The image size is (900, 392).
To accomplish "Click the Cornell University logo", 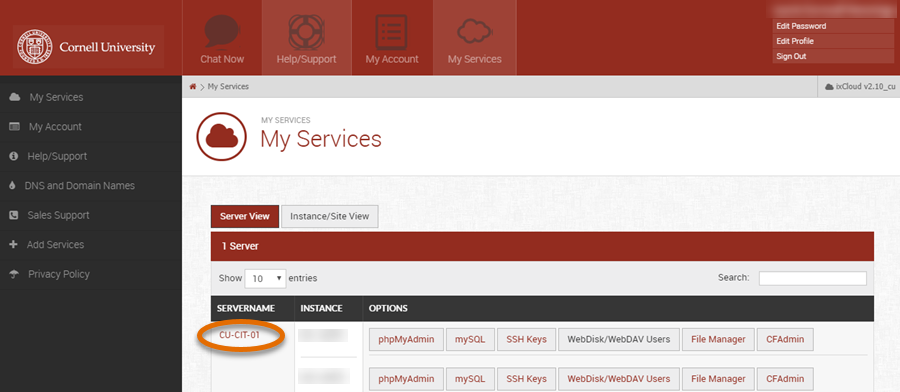I will (89, 46).
